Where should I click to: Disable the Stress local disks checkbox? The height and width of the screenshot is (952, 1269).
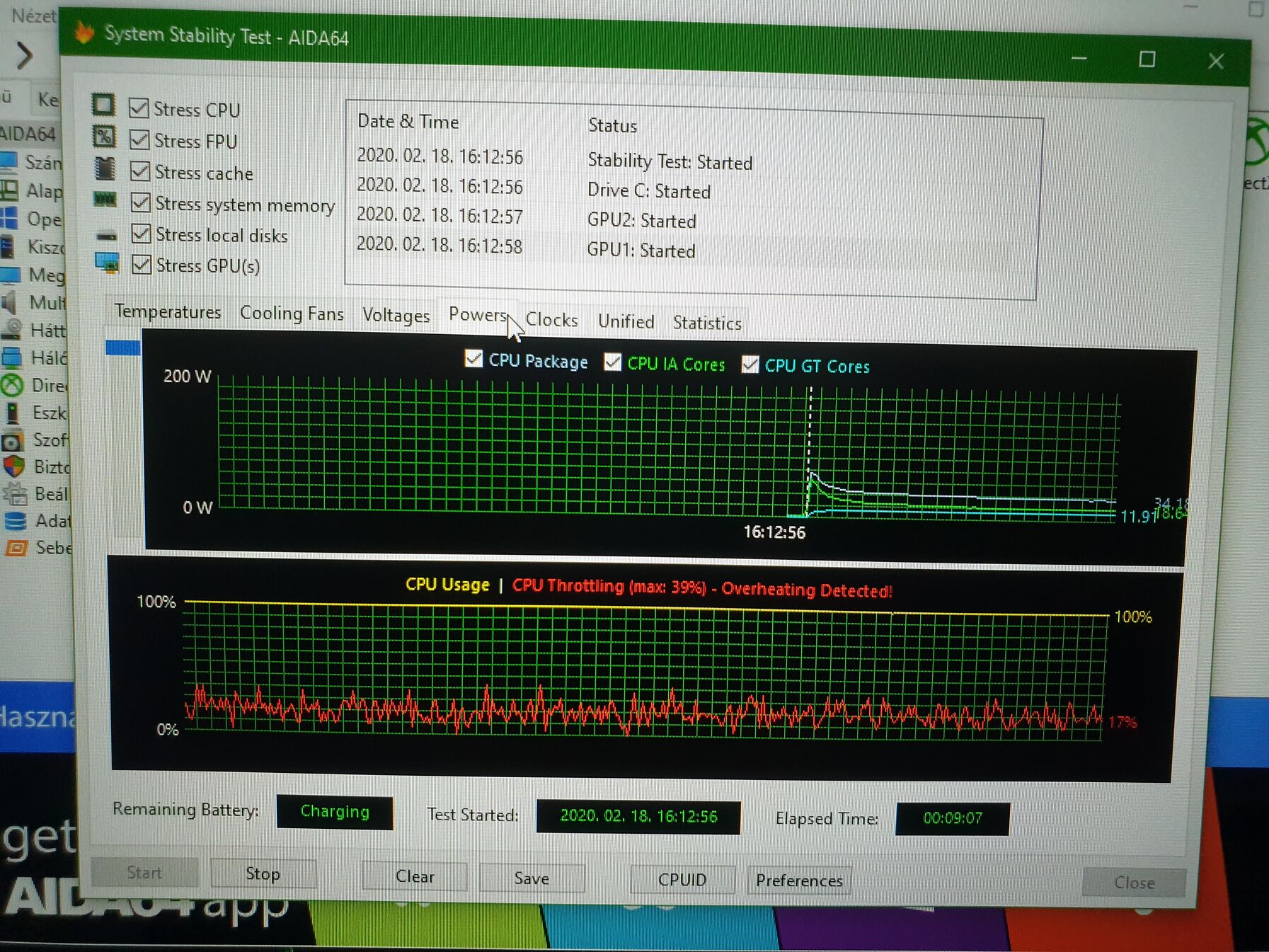(142, 233)
